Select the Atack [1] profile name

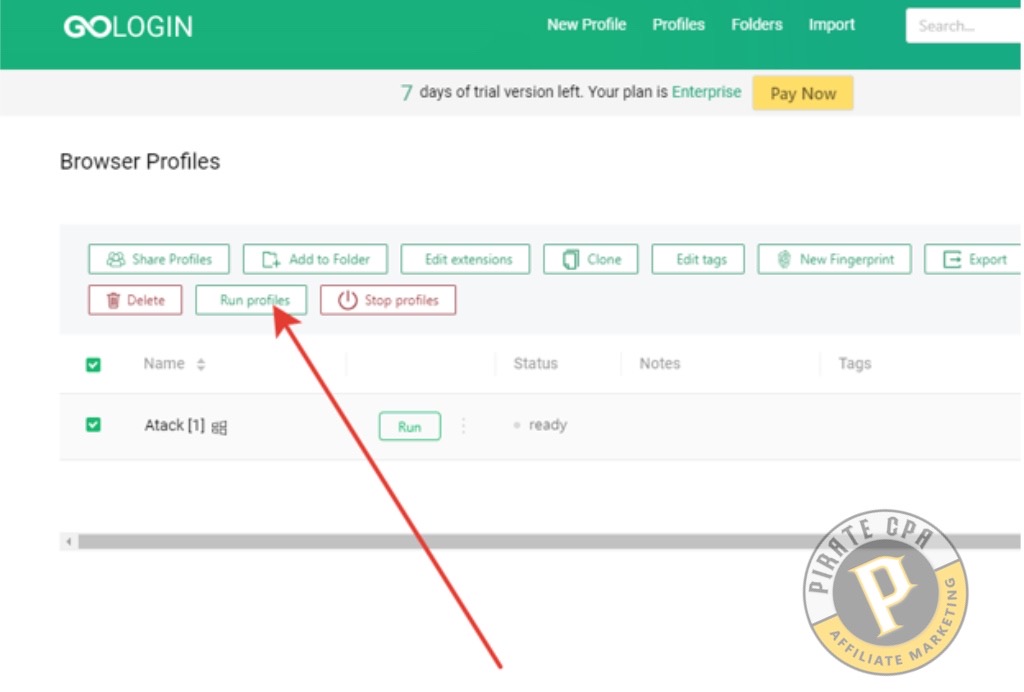pos(174,426)
